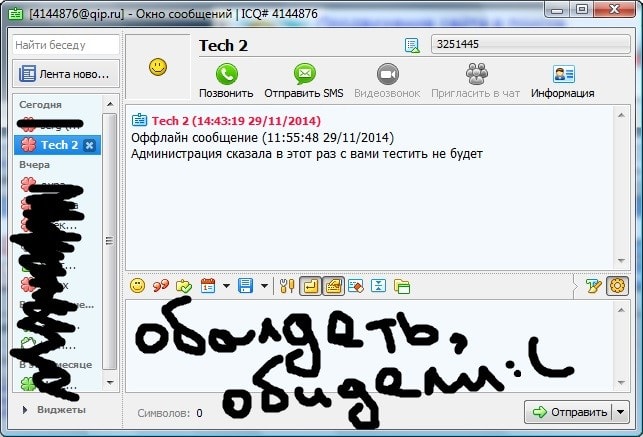This screenshot has width=643, height=437.
Task: Click the Найти беседу search field
Action: [66, 45]
